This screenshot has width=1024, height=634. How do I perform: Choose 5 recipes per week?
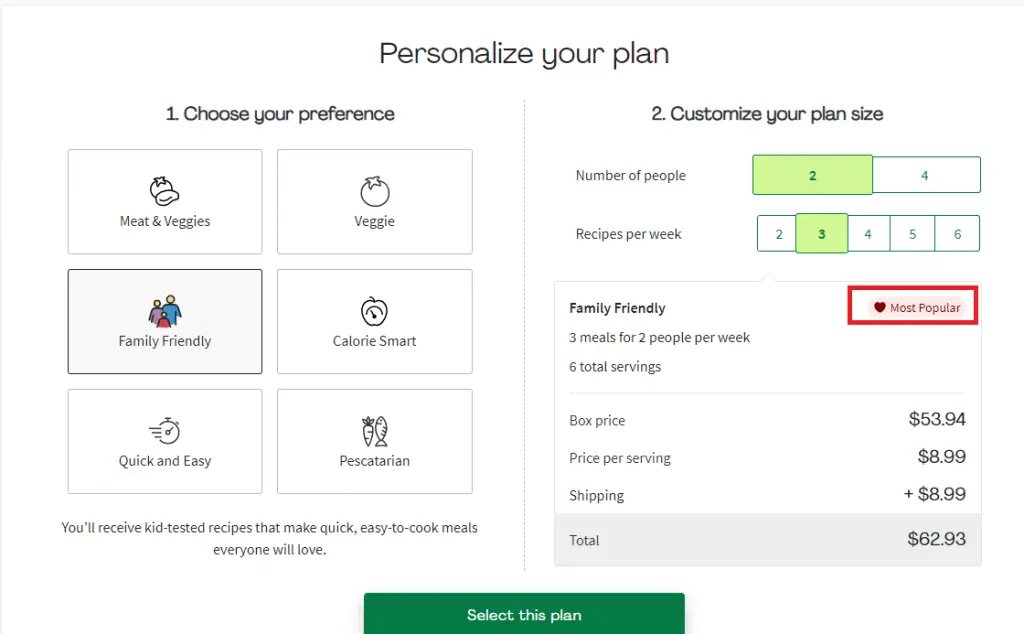(912, 234)
